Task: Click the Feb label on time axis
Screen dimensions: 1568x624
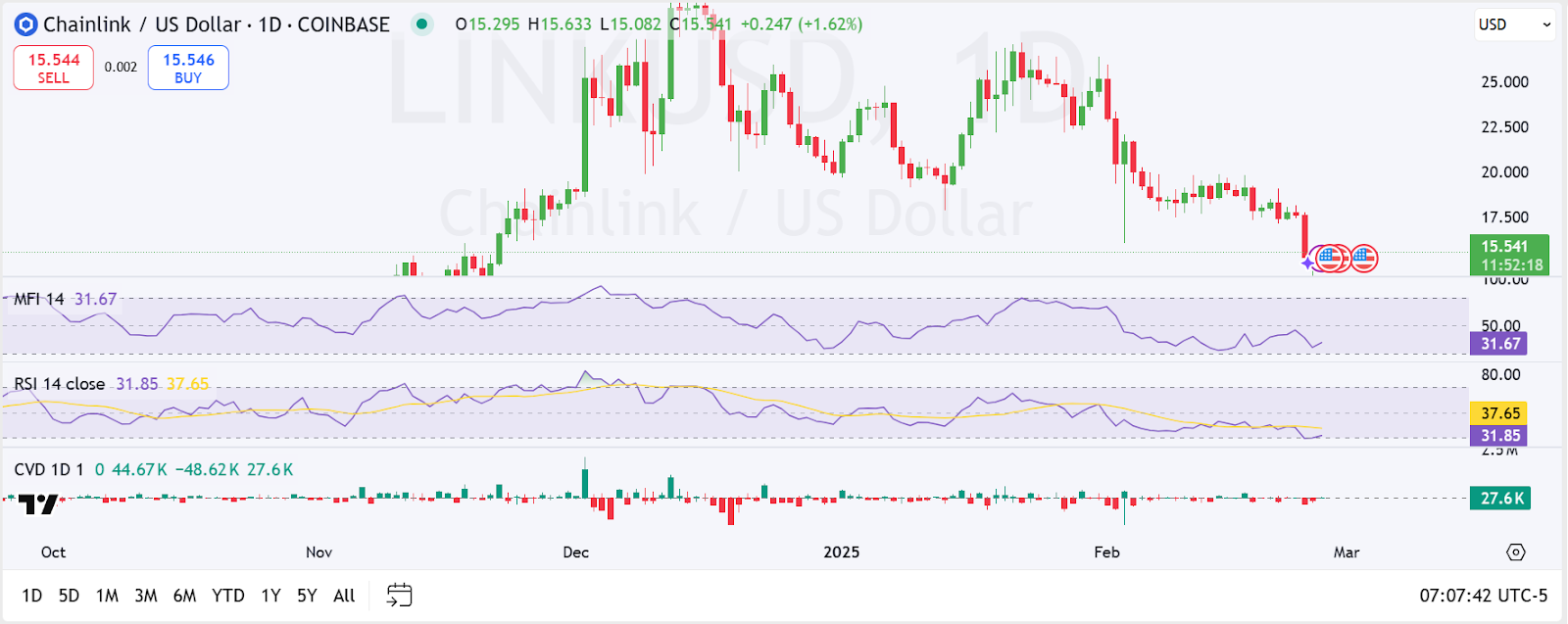Action: coord(1106,552)
